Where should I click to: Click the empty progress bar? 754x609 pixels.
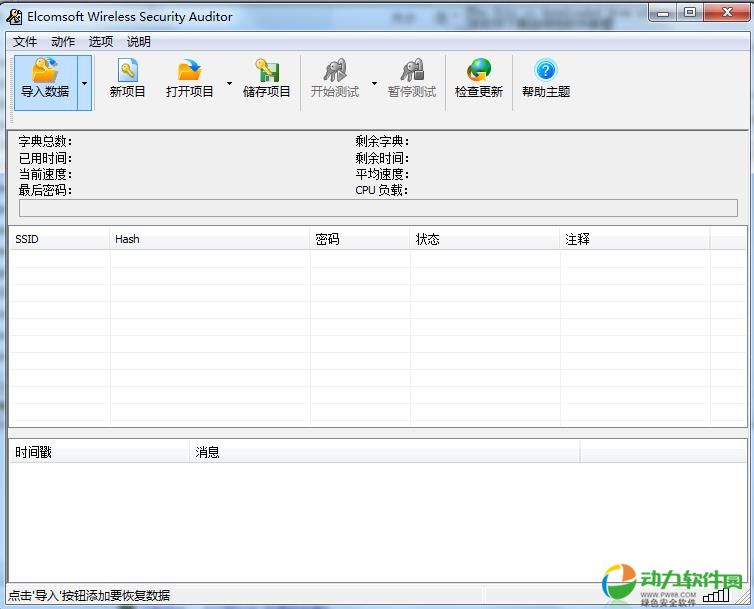pos(378,208)
